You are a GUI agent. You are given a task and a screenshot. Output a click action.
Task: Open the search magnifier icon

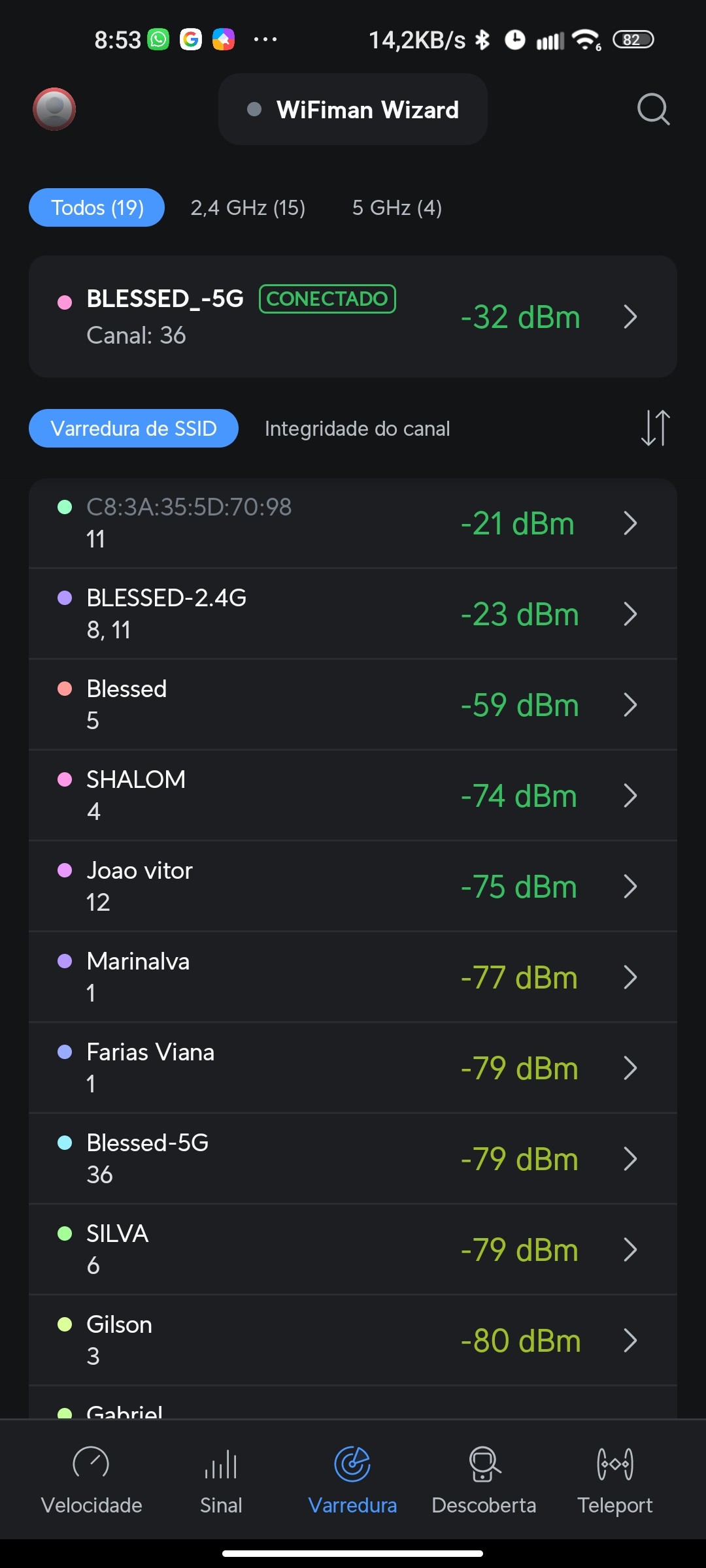coord(653,109)
